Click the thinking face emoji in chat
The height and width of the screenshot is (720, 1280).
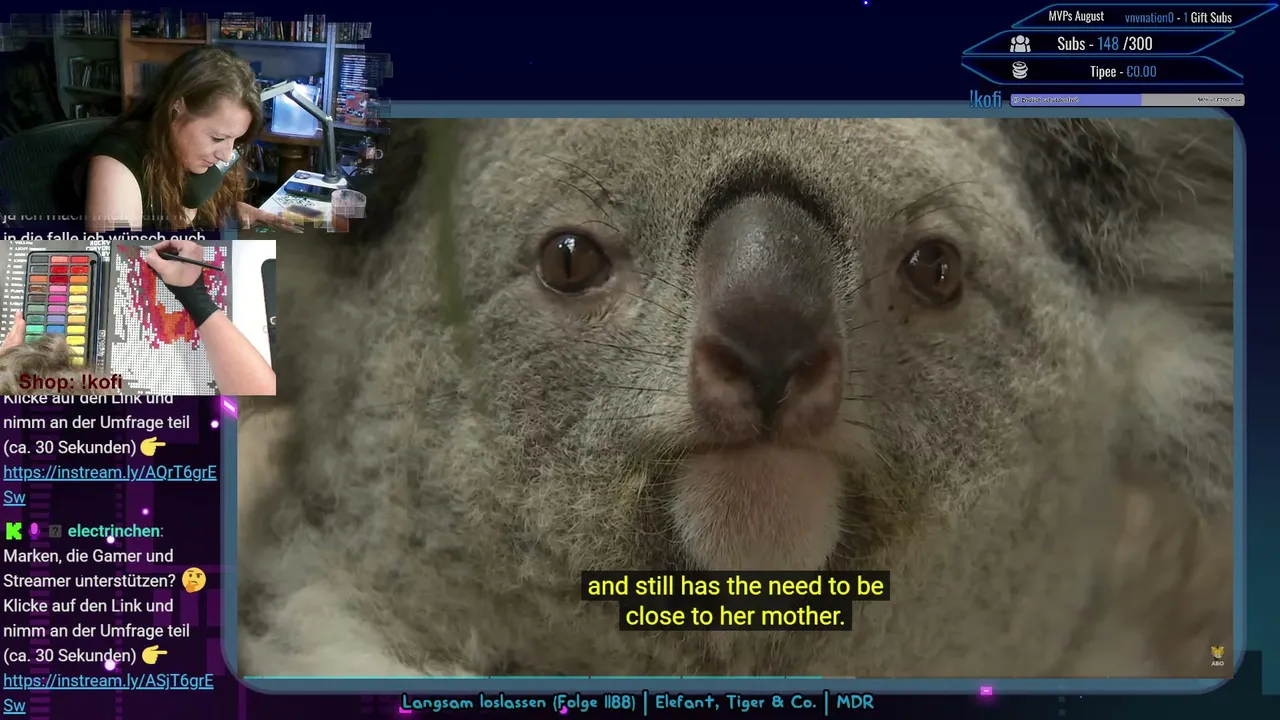(x=193, y=580)
